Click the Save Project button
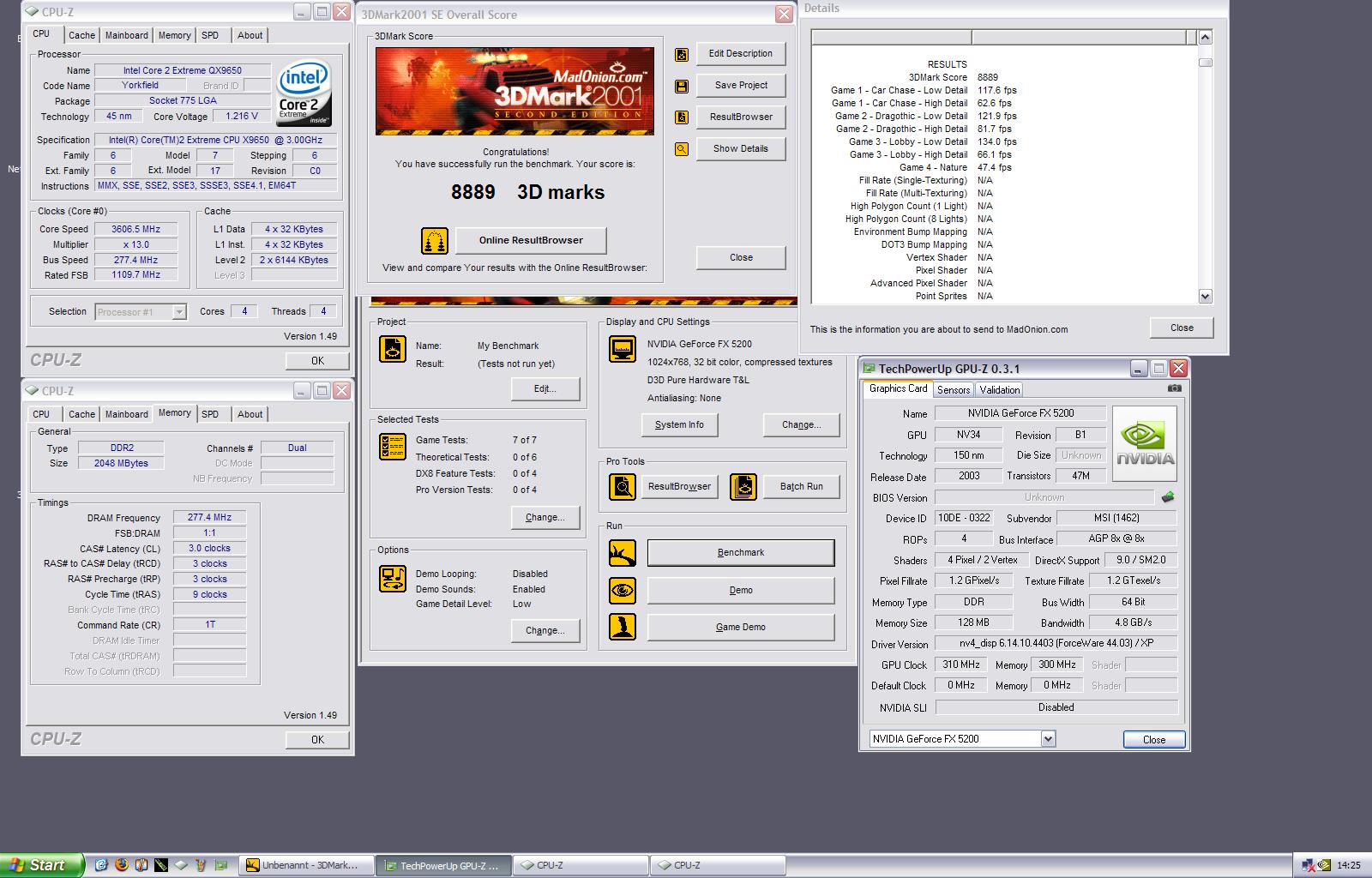Image resolution: width=1372 pixels, height=878 pixels. [741, 86]
